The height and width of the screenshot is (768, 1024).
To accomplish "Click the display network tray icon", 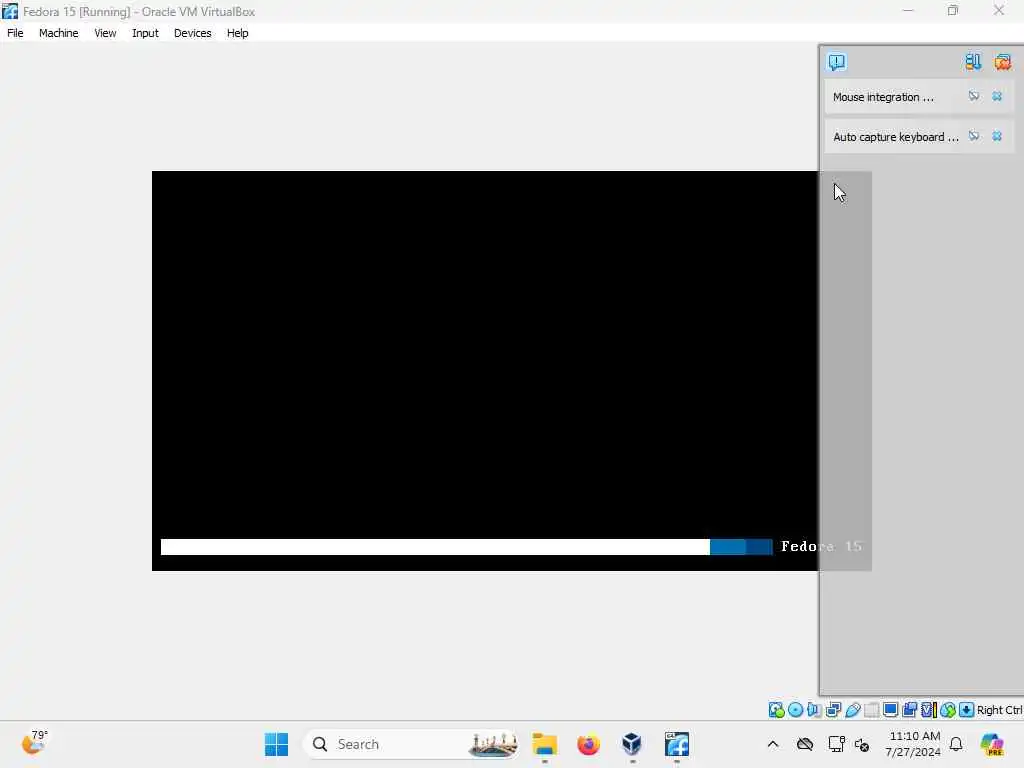I will [x=836, y=744].
